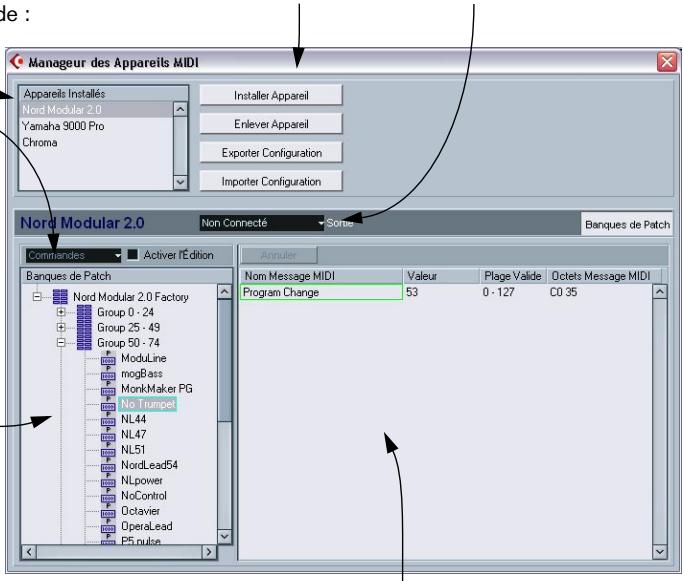
Task: Click patch tree vertical scrollbar down arrow
Action: point(224,536)
